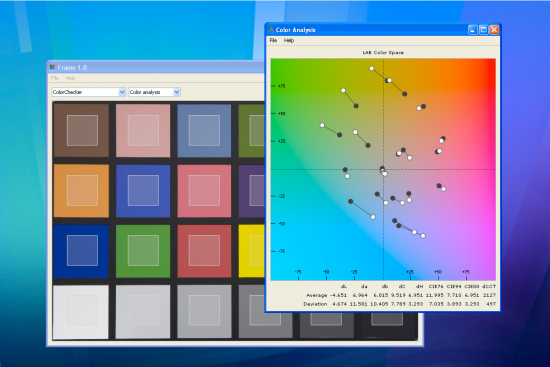Click the pink light-skin color patch
Screen dimensions: 550x367
(143, 130)
